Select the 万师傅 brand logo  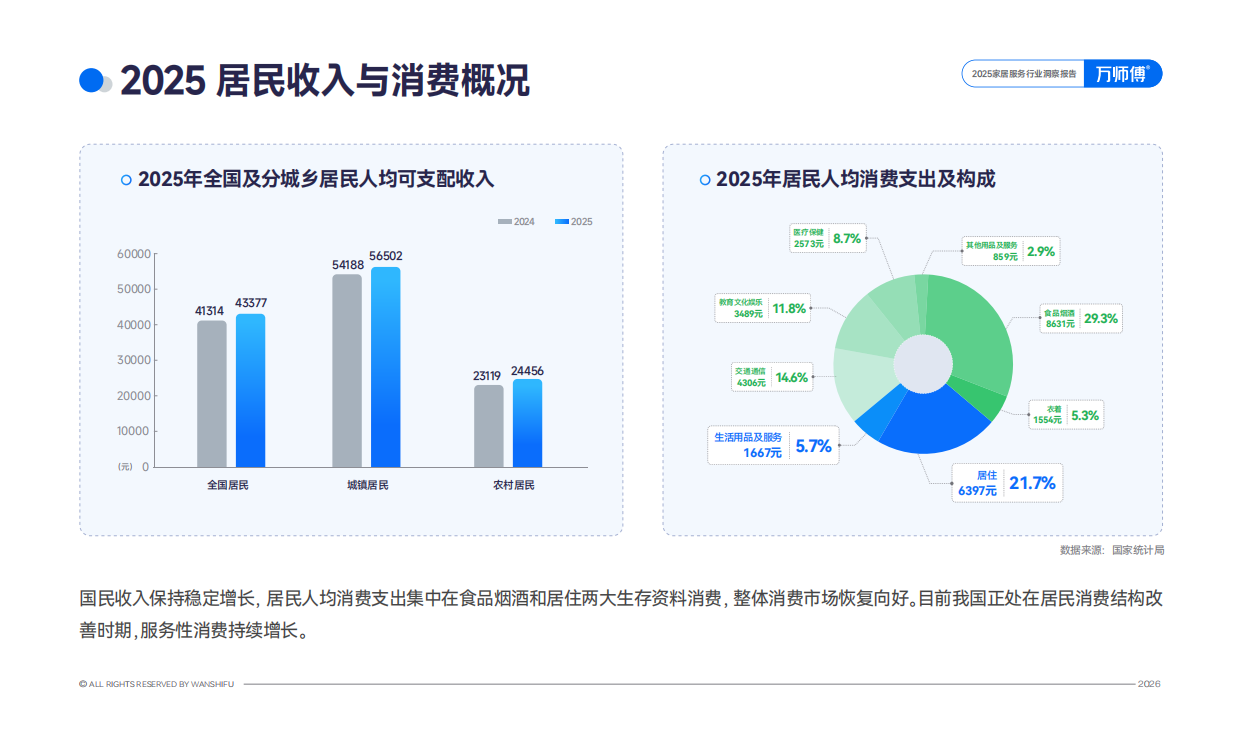tap(1122, 73)
